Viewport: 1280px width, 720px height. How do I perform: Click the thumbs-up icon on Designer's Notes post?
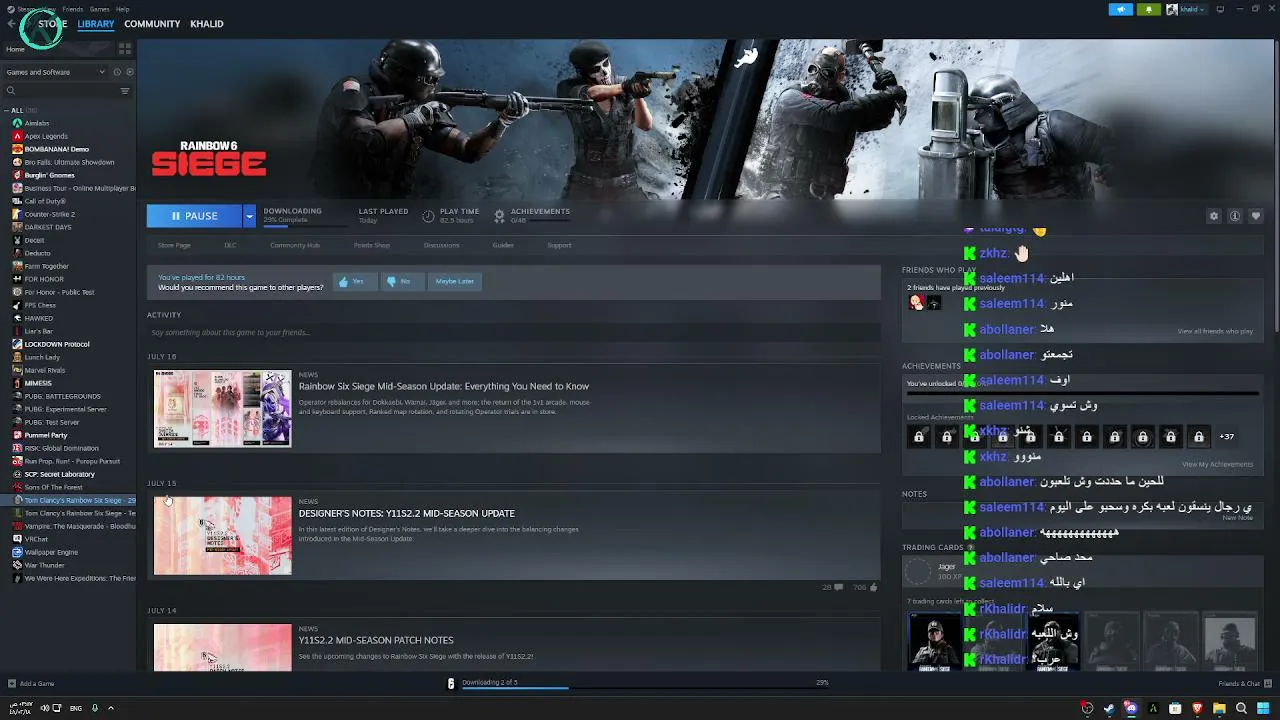(x=873, y=587)
